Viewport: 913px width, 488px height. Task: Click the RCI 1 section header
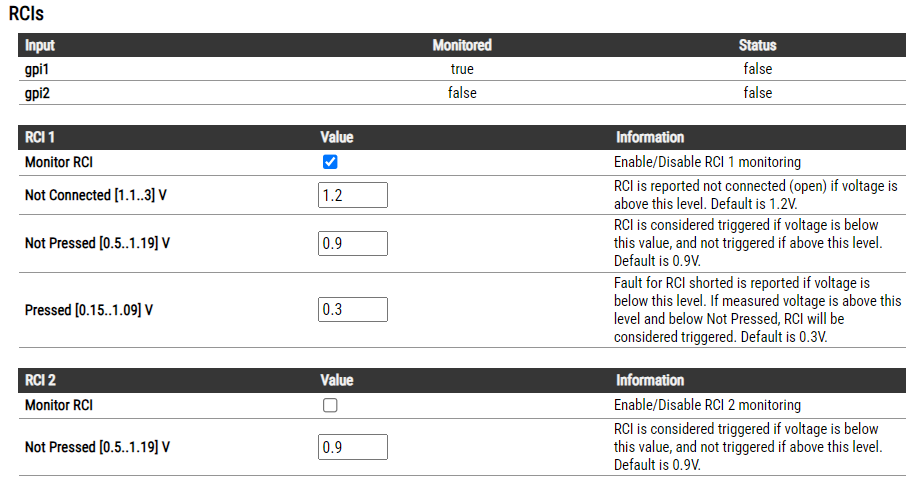42,137
